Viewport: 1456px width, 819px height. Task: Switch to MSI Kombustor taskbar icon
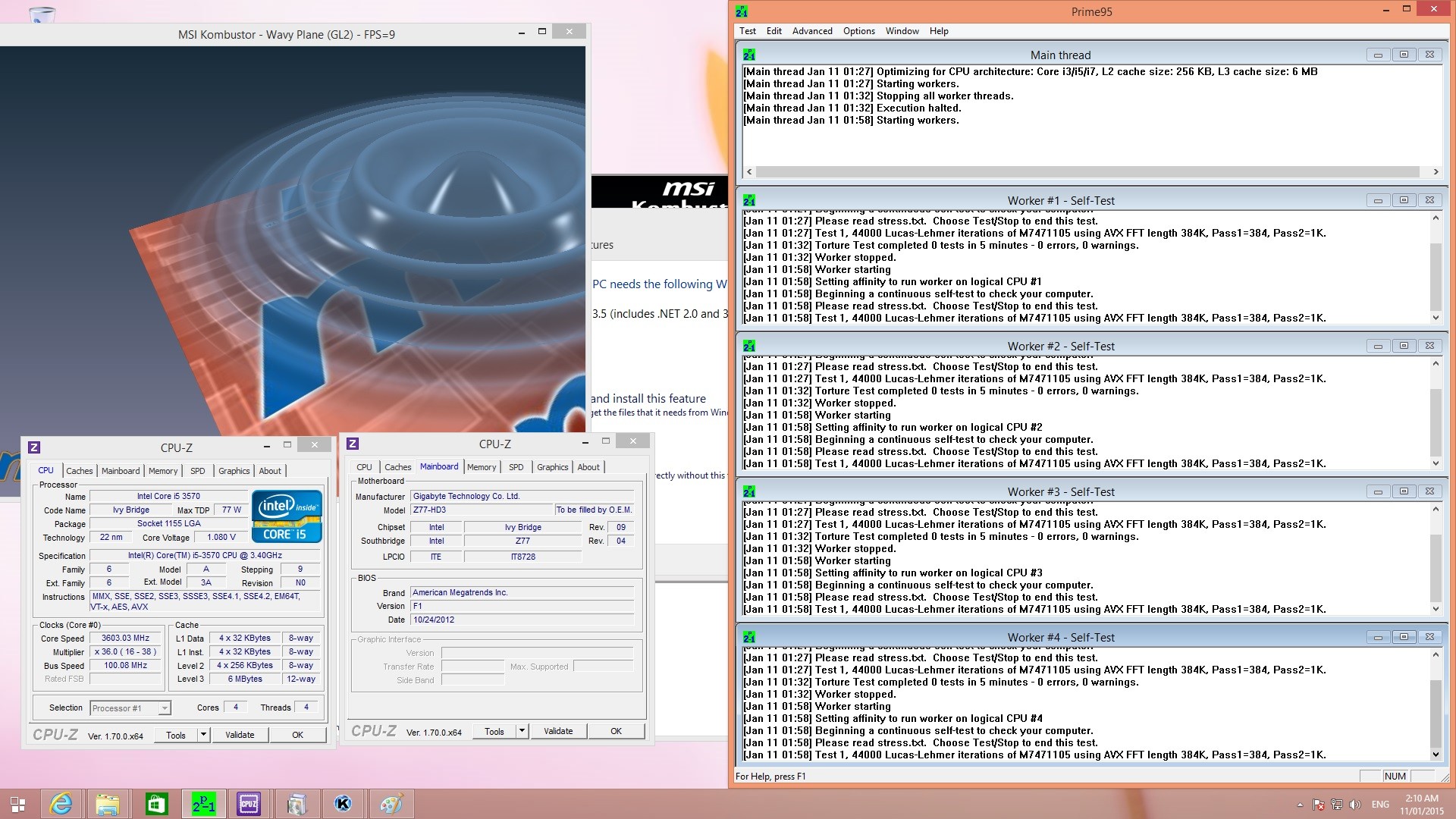coord(343,805)
